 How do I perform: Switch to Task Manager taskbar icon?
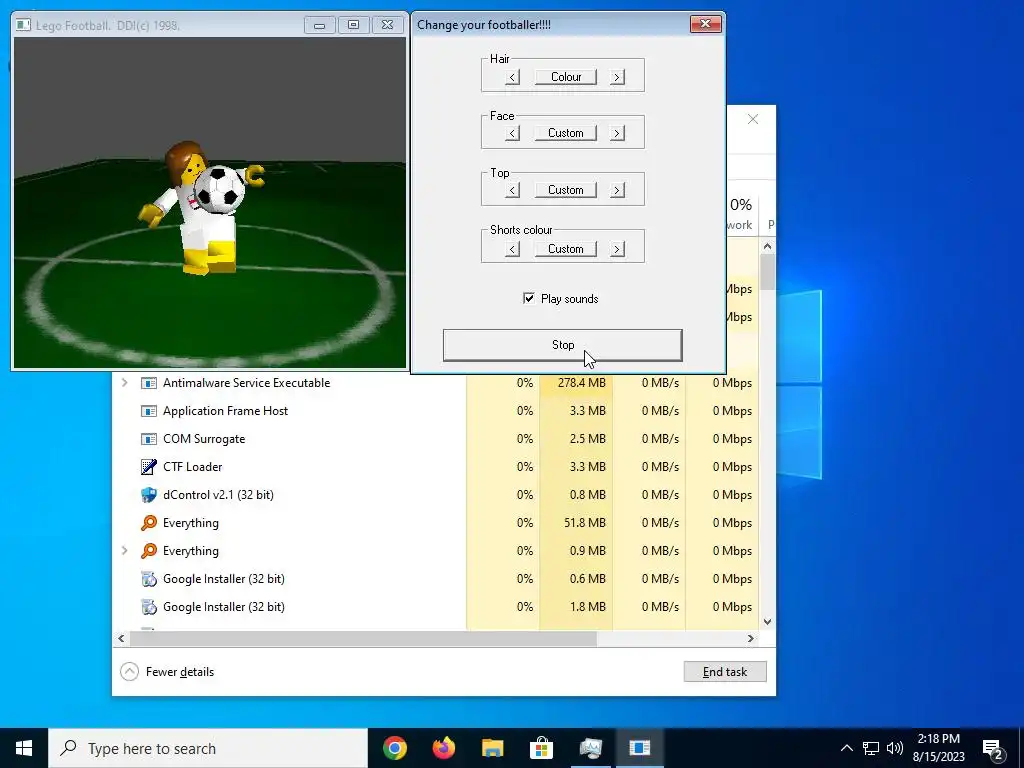coord(590,748)
